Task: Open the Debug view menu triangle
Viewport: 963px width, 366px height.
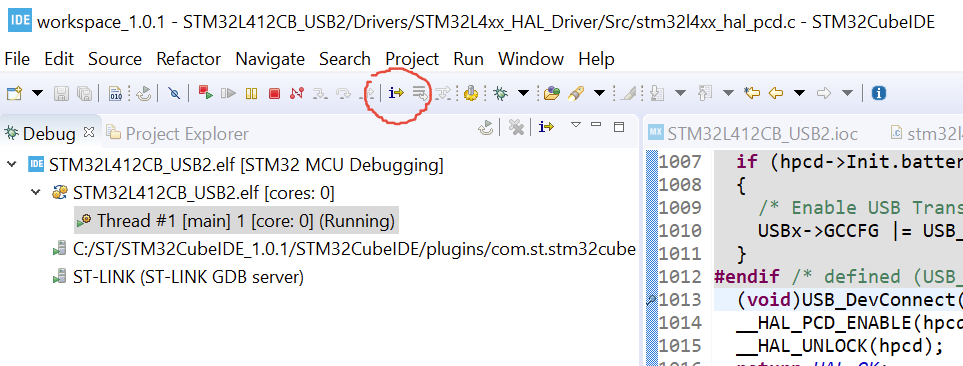Action: pos(575,125)
